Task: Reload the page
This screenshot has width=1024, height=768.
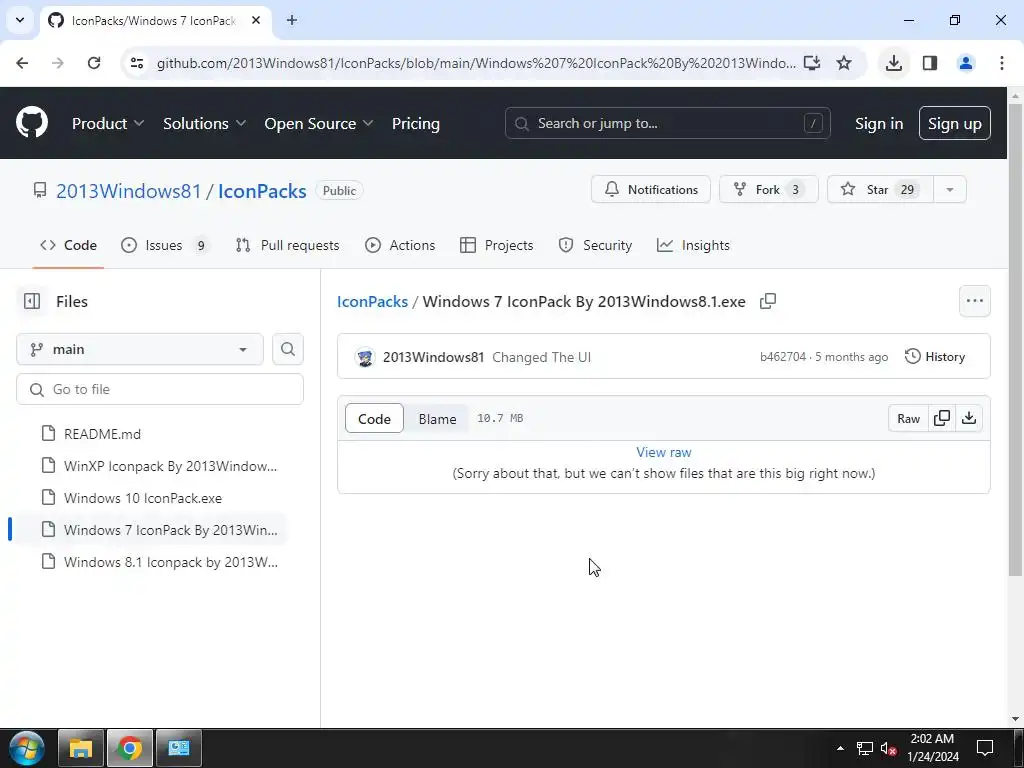Action: (94, 63)
